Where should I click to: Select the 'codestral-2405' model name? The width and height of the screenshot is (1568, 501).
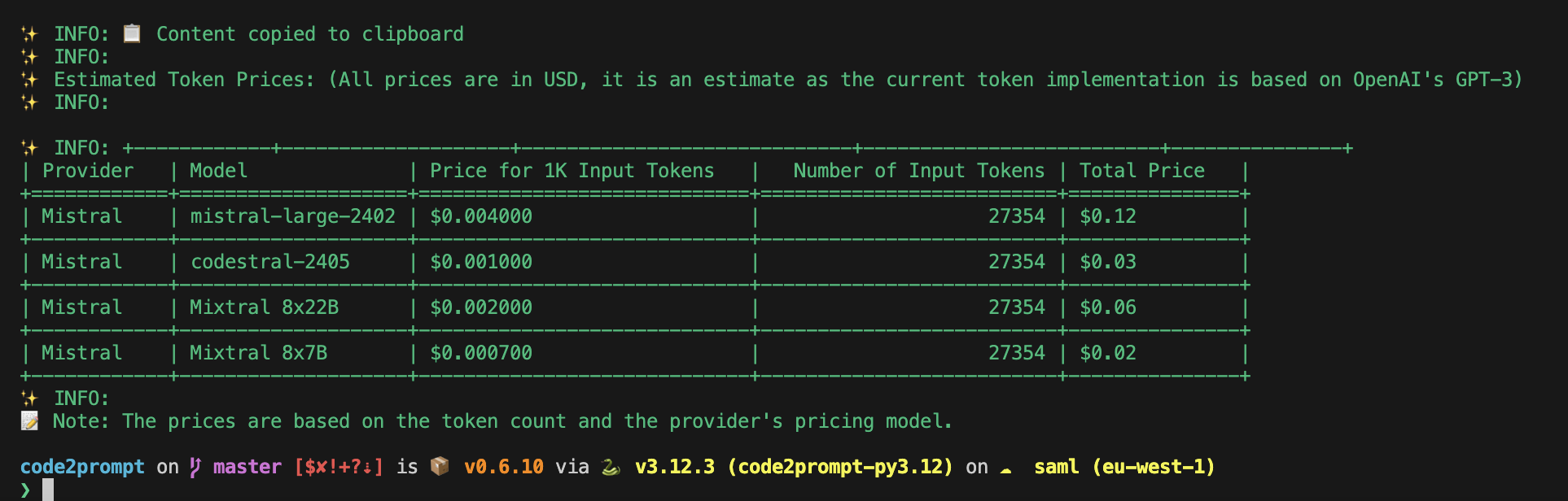click(x=269, y=262)
